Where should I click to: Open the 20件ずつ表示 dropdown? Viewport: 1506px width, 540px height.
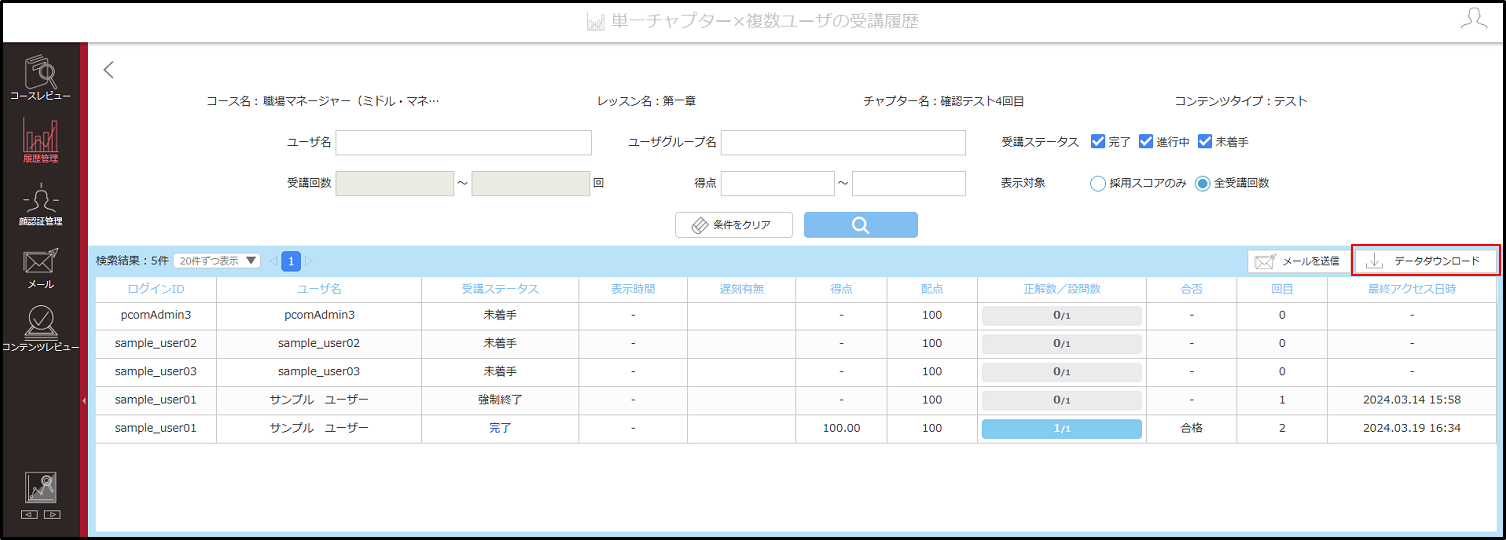pyautogui.click(x=216, y=261)
